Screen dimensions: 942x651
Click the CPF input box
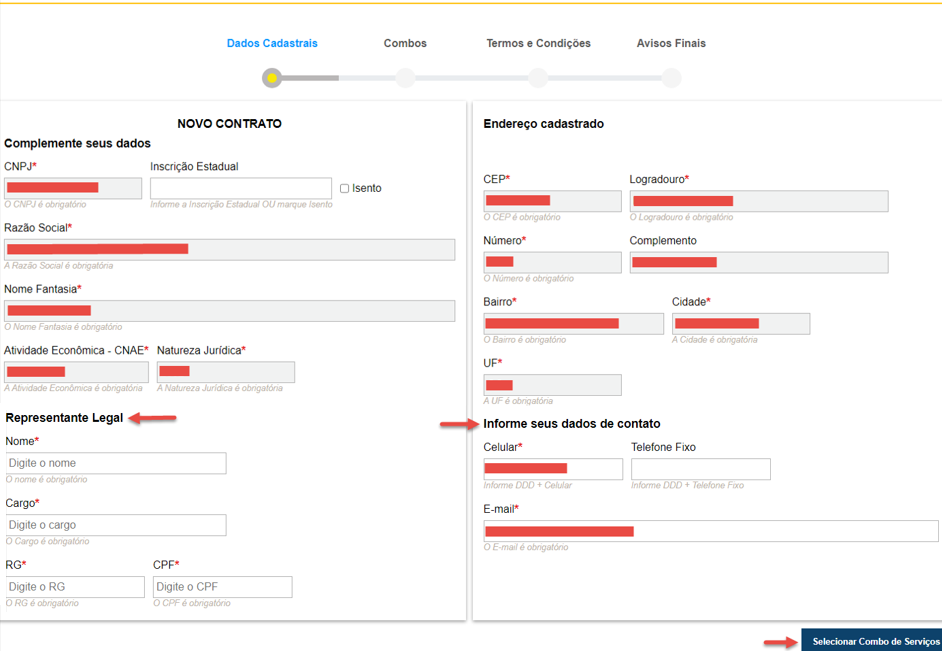click(x=222, y=587)
